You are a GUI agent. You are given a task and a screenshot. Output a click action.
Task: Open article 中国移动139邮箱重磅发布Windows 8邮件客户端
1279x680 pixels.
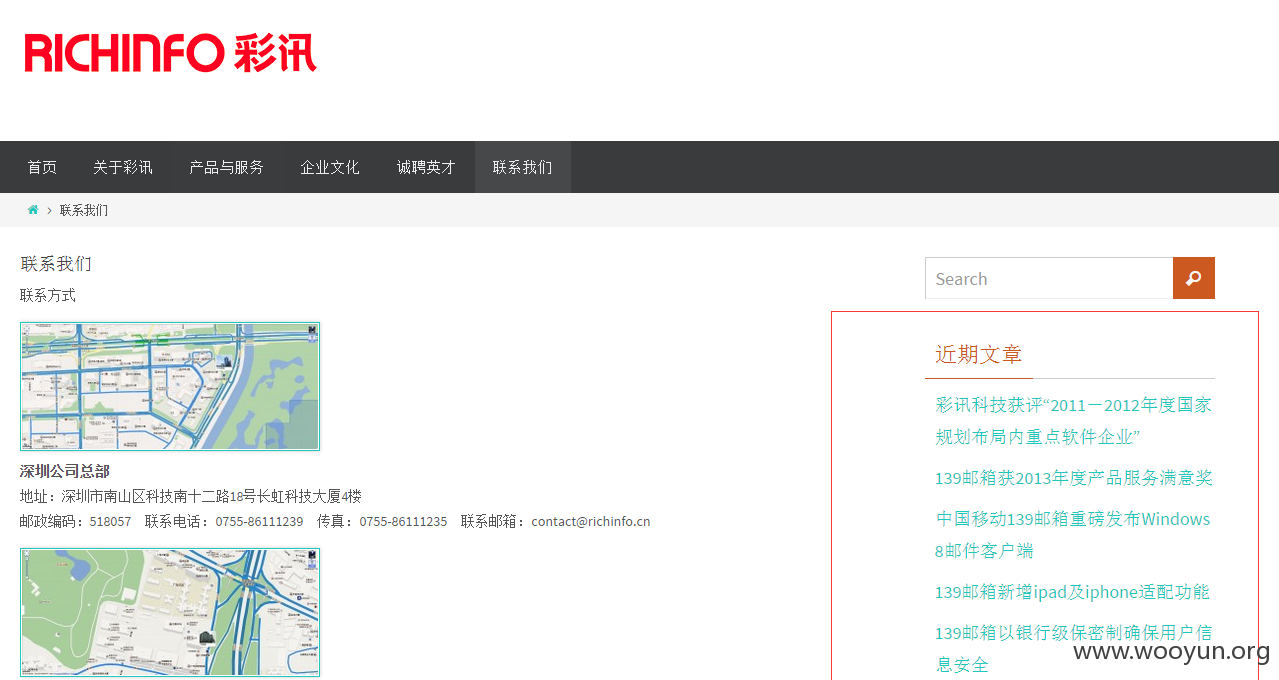[1073, 535]
